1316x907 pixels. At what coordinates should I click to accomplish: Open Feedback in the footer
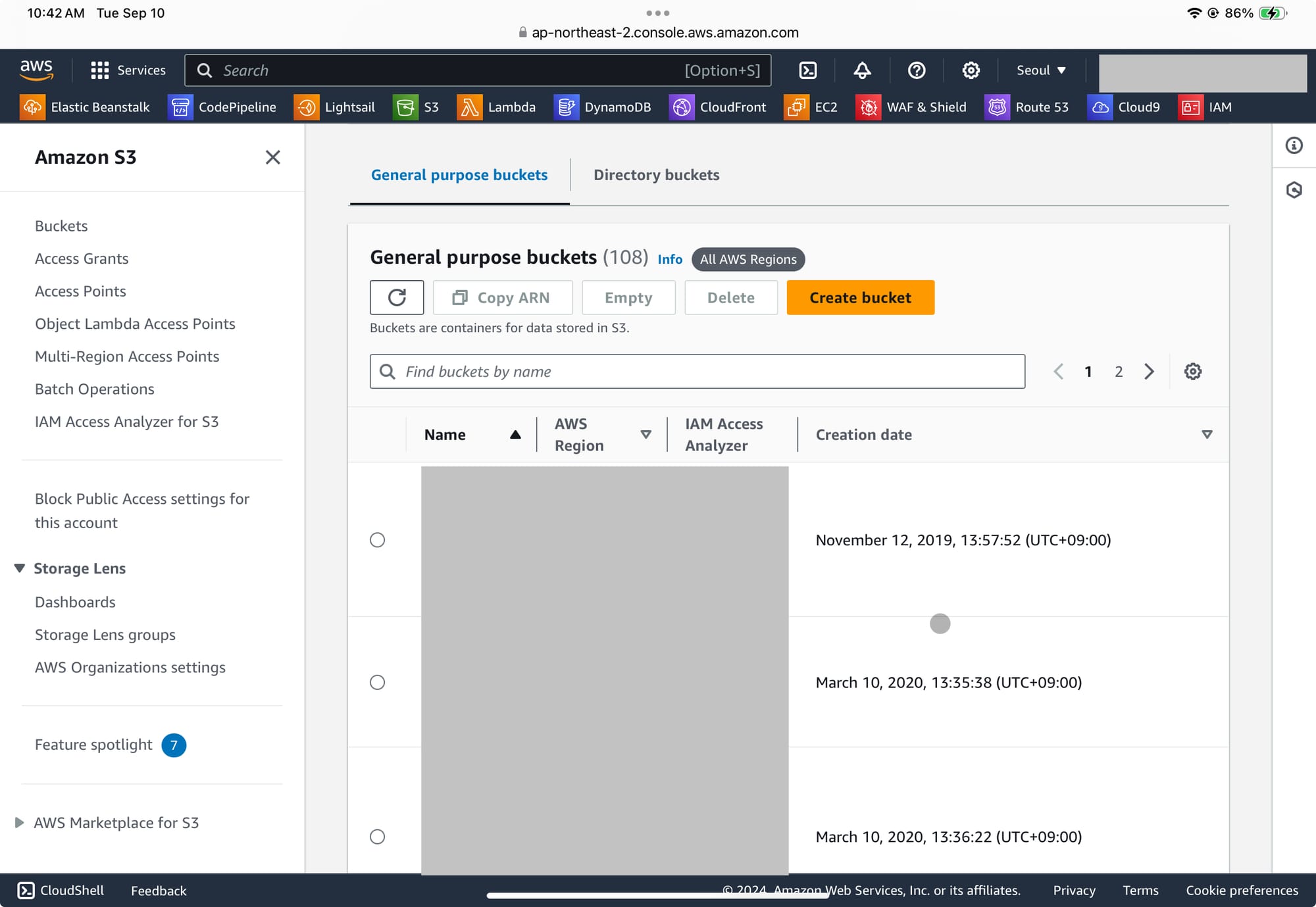click(159, 891)
